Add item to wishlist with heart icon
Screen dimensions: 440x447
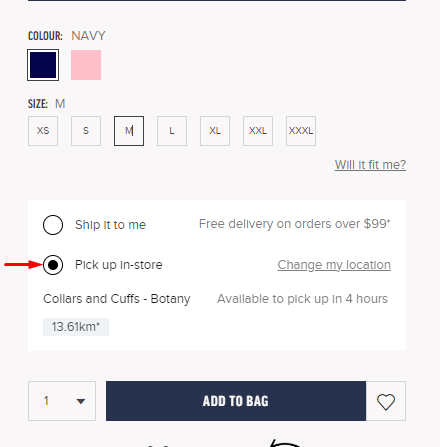tap(386, 401)
